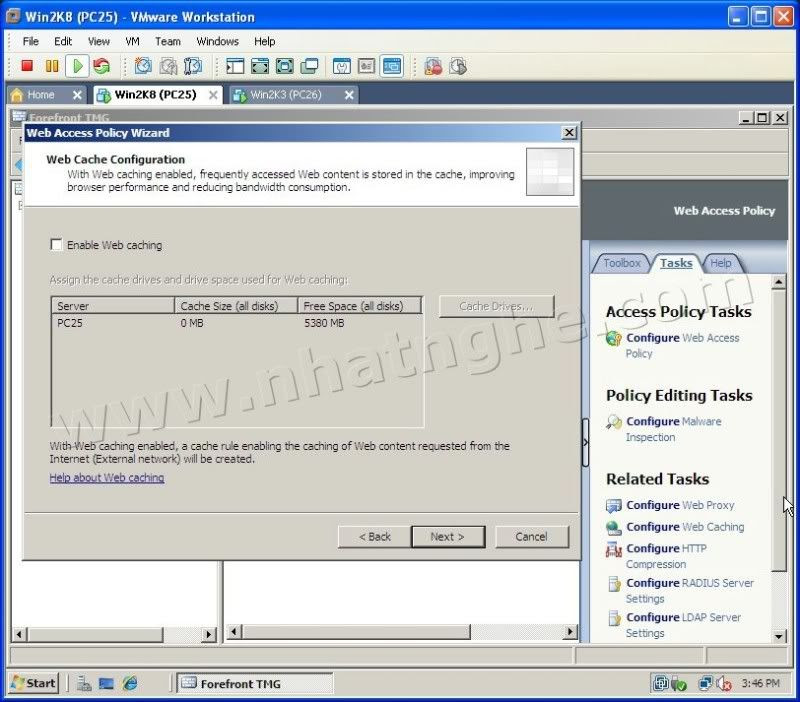Click the Back button
Viewport: 800px width, 702px height.
(x=374, y=537)
